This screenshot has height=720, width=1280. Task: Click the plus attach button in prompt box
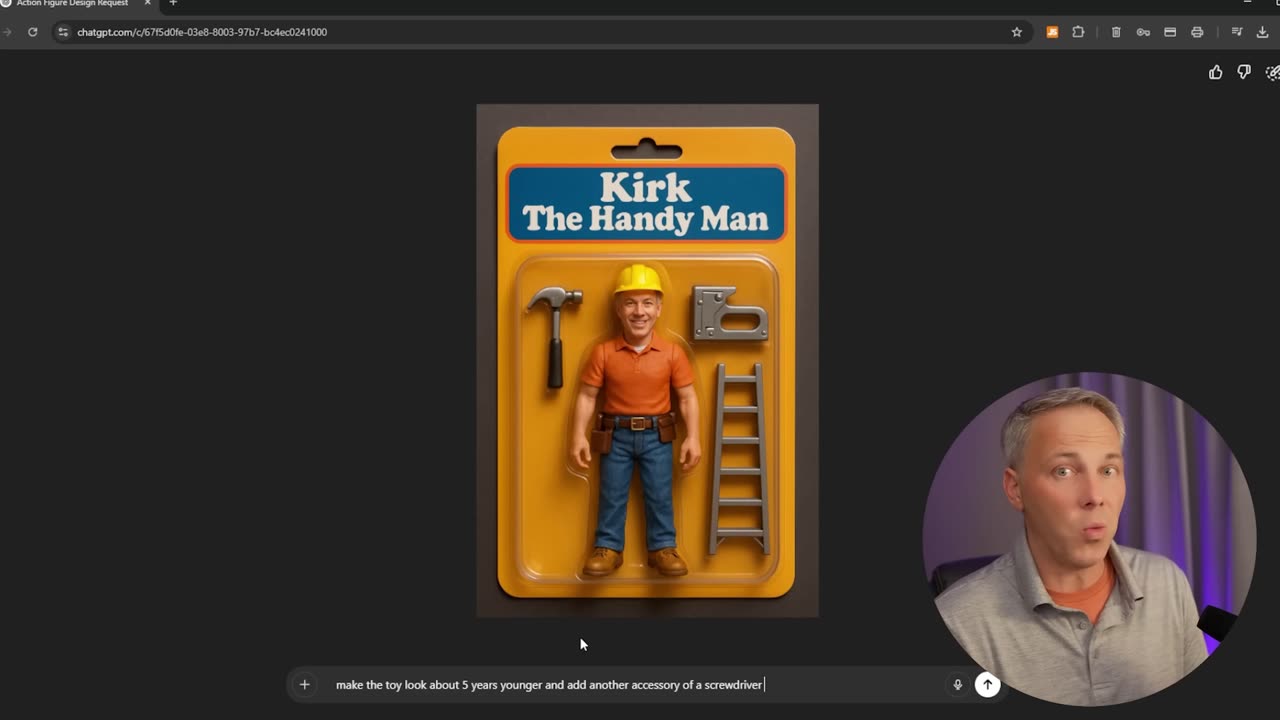click(x=305, y=685)
